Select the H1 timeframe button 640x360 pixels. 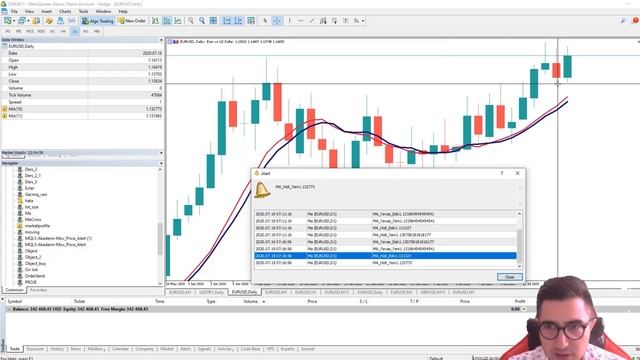pos(52,31)
